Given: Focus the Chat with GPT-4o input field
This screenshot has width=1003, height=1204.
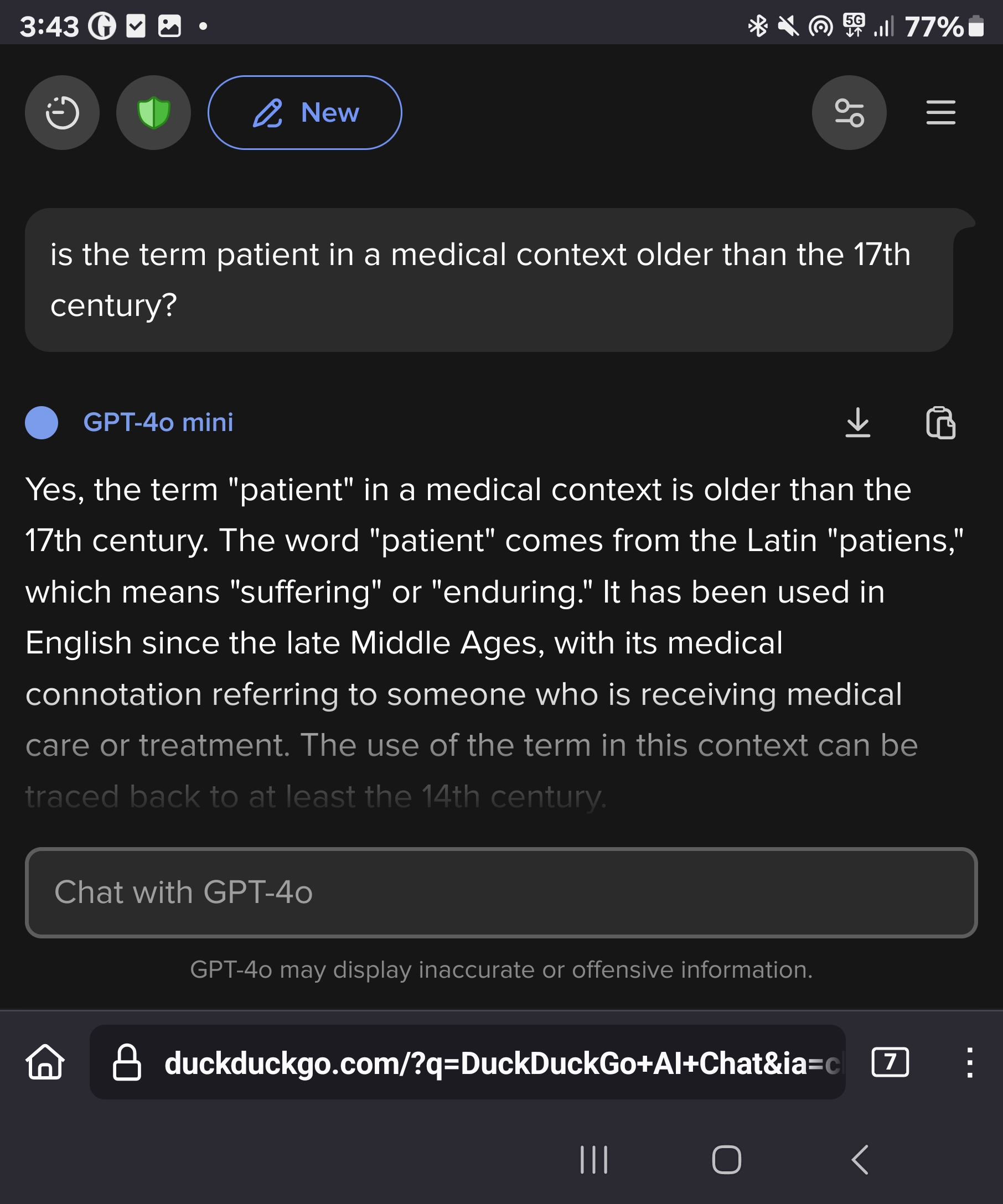Looking at the screenshot, I should [501, 892].
